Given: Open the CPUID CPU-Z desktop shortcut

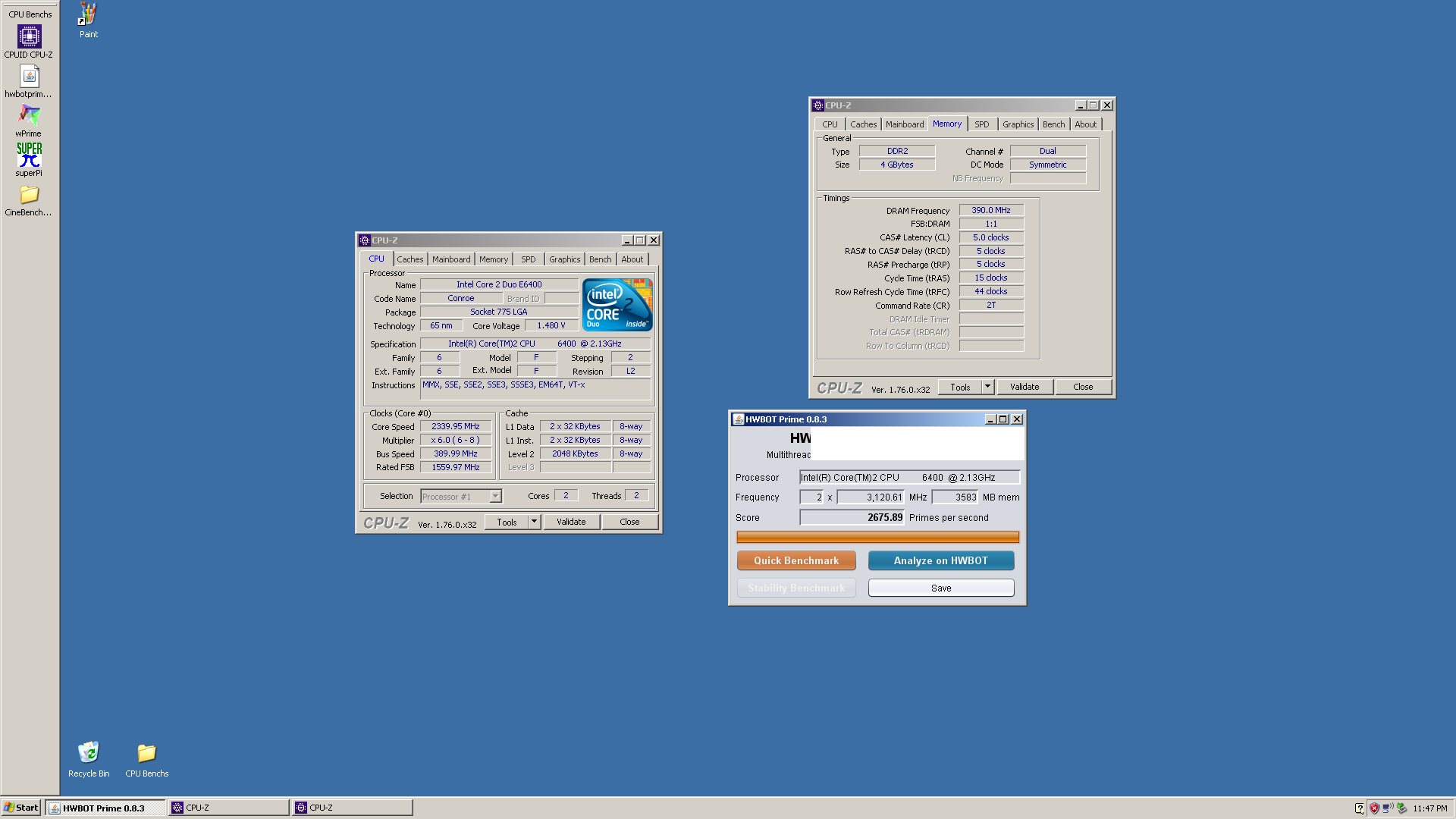Looking at the screenshot, I should tap(29, 41).
